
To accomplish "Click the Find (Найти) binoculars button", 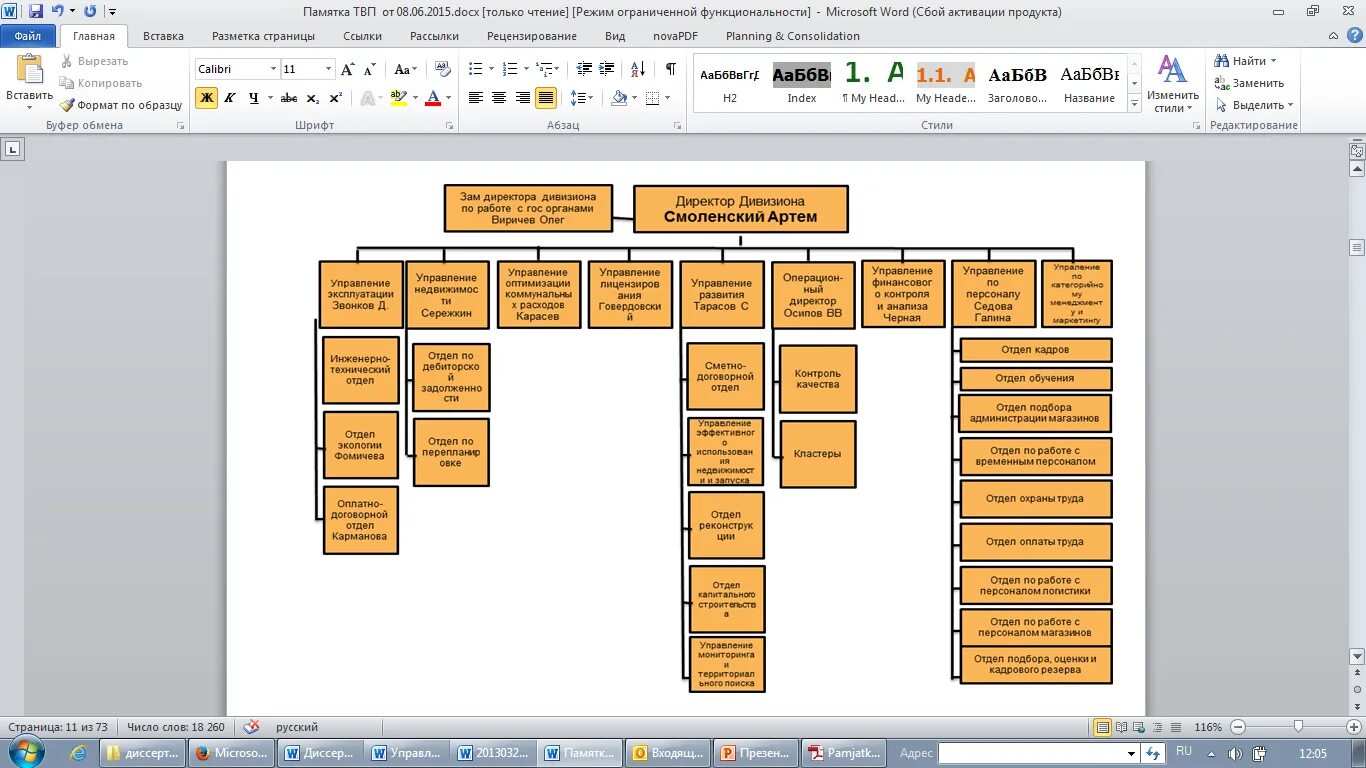I will tap(1239, 61).
